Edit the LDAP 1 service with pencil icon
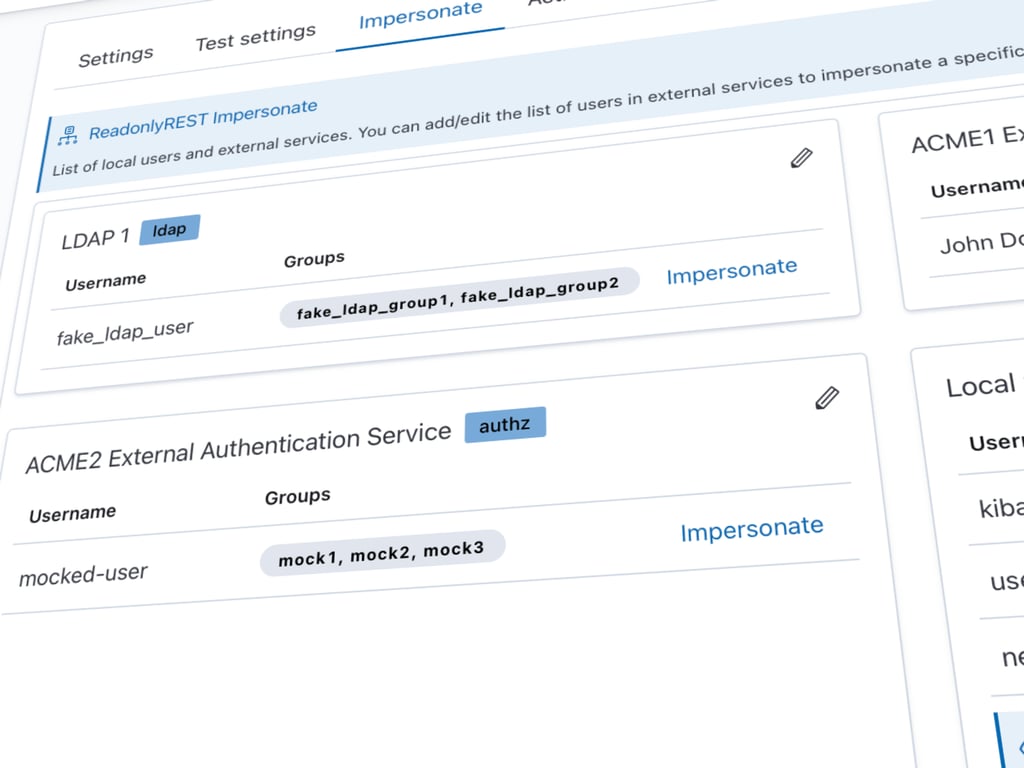 801,158
